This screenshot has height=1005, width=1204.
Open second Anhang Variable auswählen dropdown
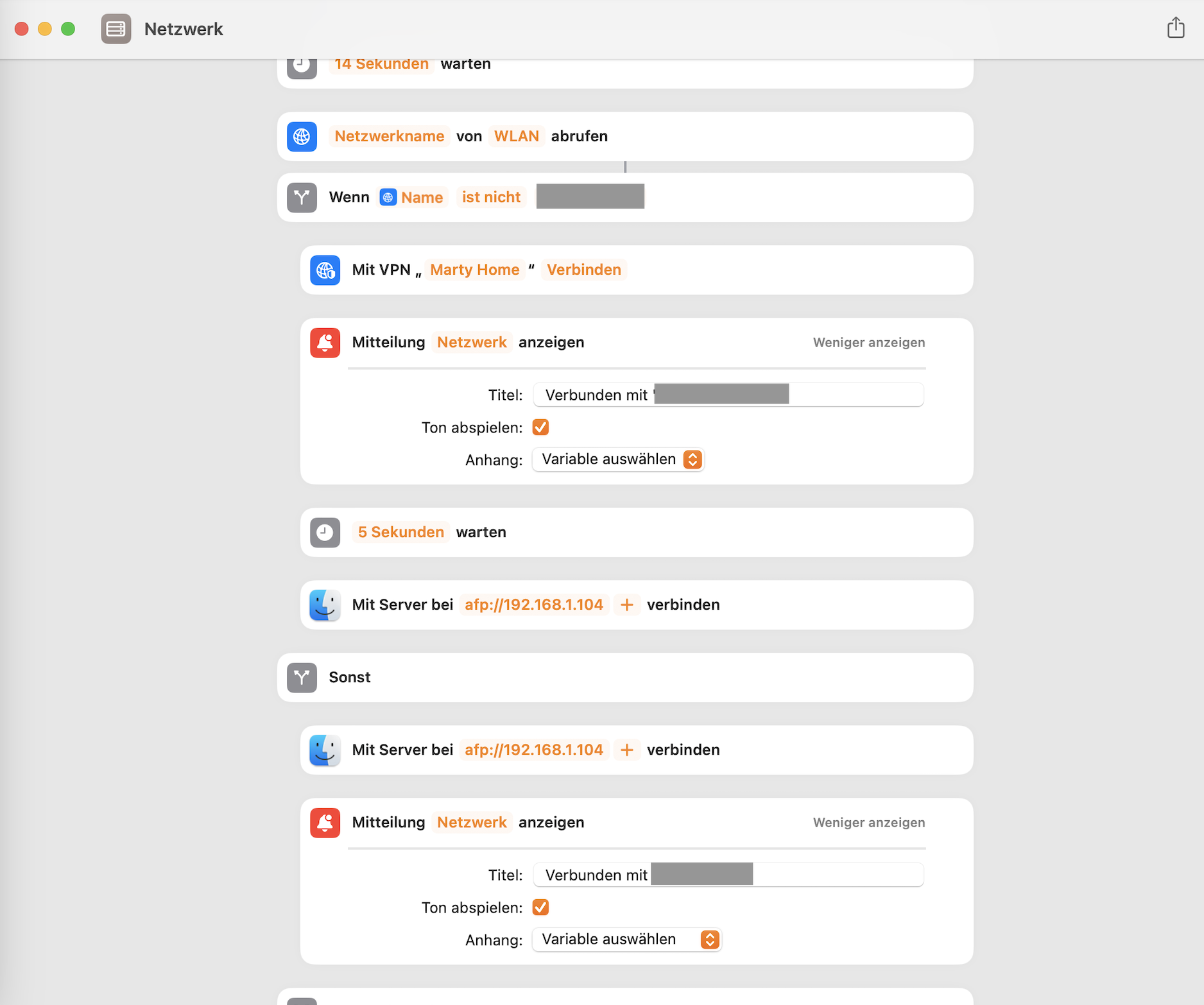[x=627, y=940]
